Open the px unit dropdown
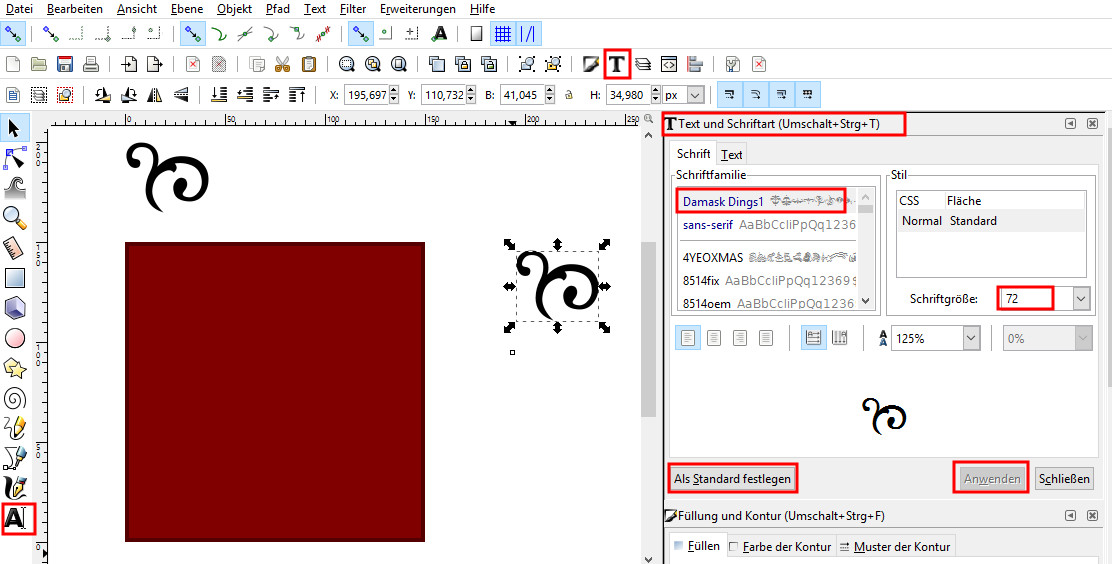This screenshot has height=564, width=1112. (x=696, y=94)
